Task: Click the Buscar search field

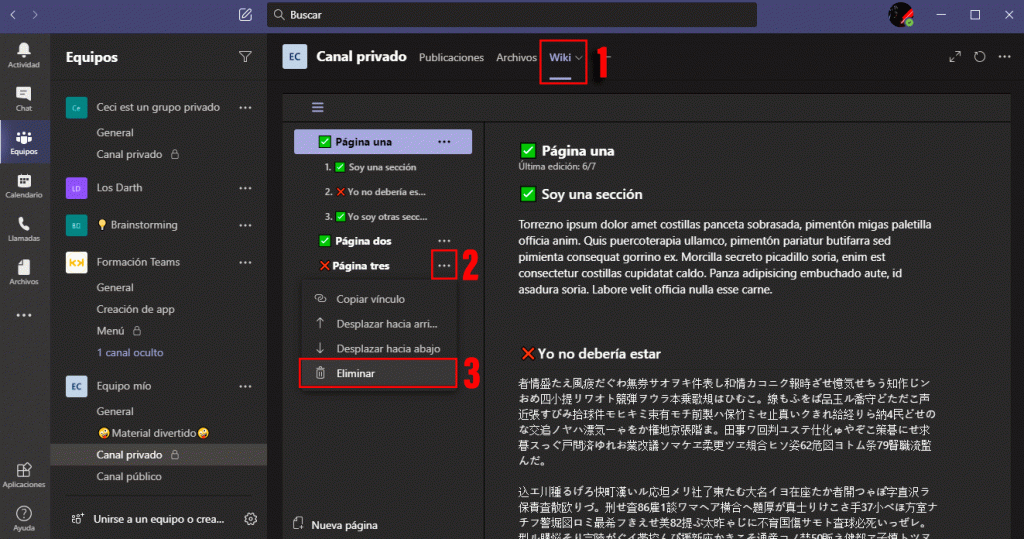Action: [512, 14]
